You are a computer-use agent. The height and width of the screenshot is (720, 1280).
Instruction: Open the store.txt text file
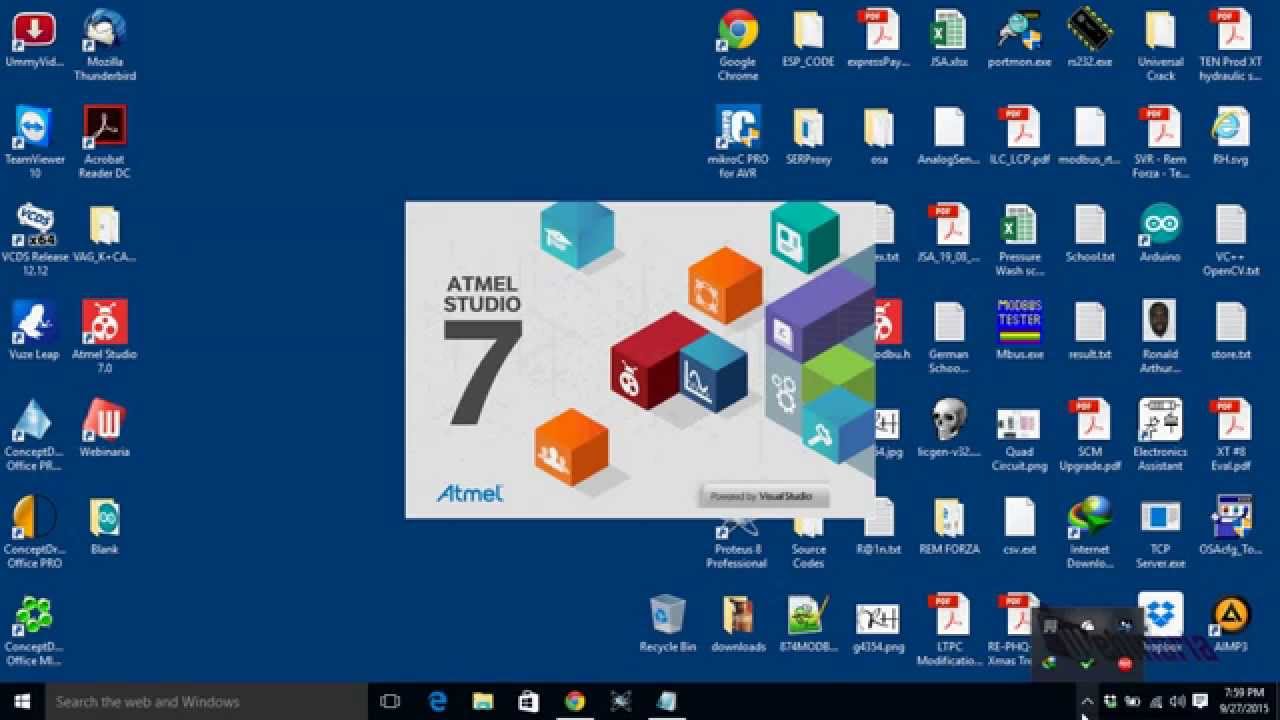(1230, 330)
